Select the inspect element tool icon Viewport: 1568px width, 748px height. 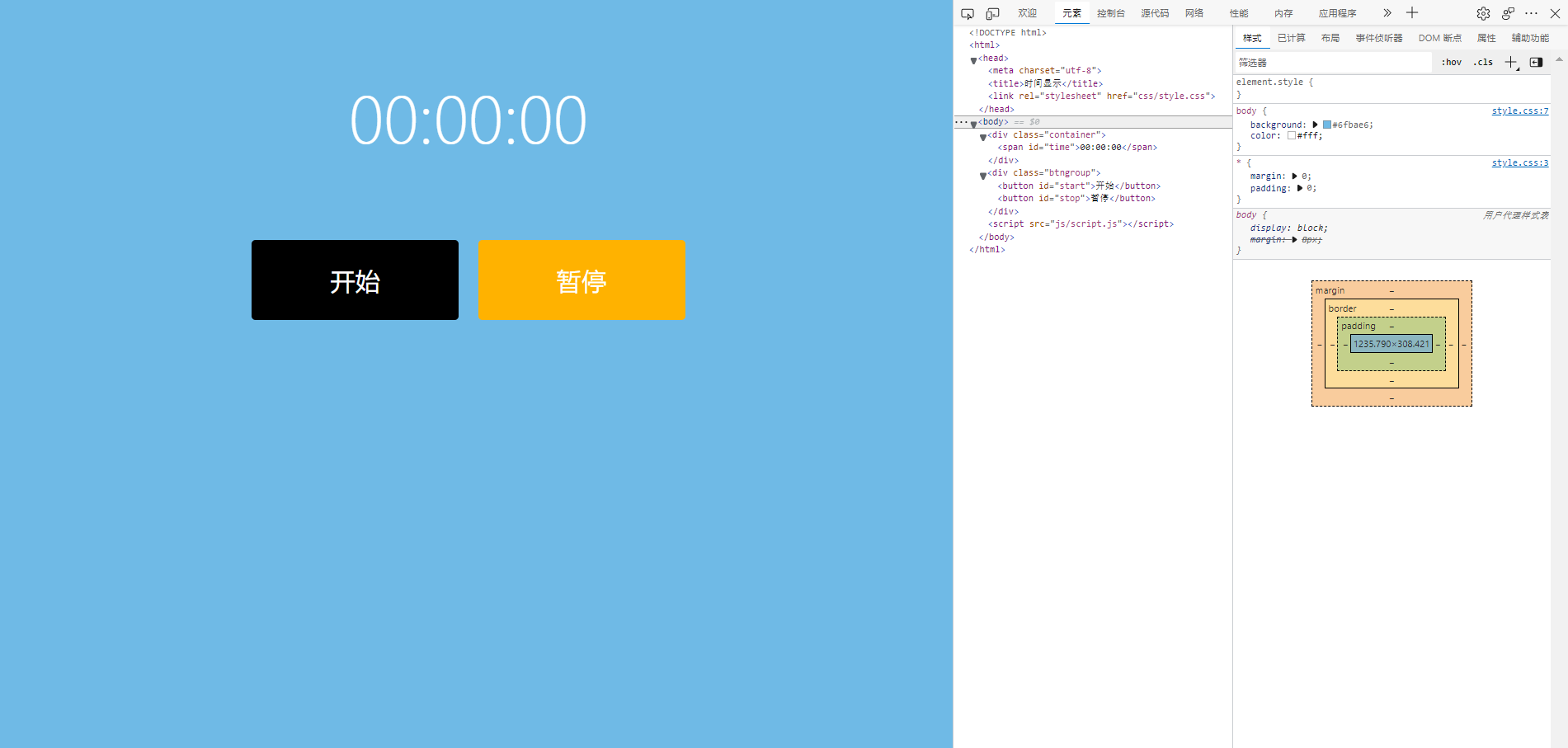(x=968, y=13)
